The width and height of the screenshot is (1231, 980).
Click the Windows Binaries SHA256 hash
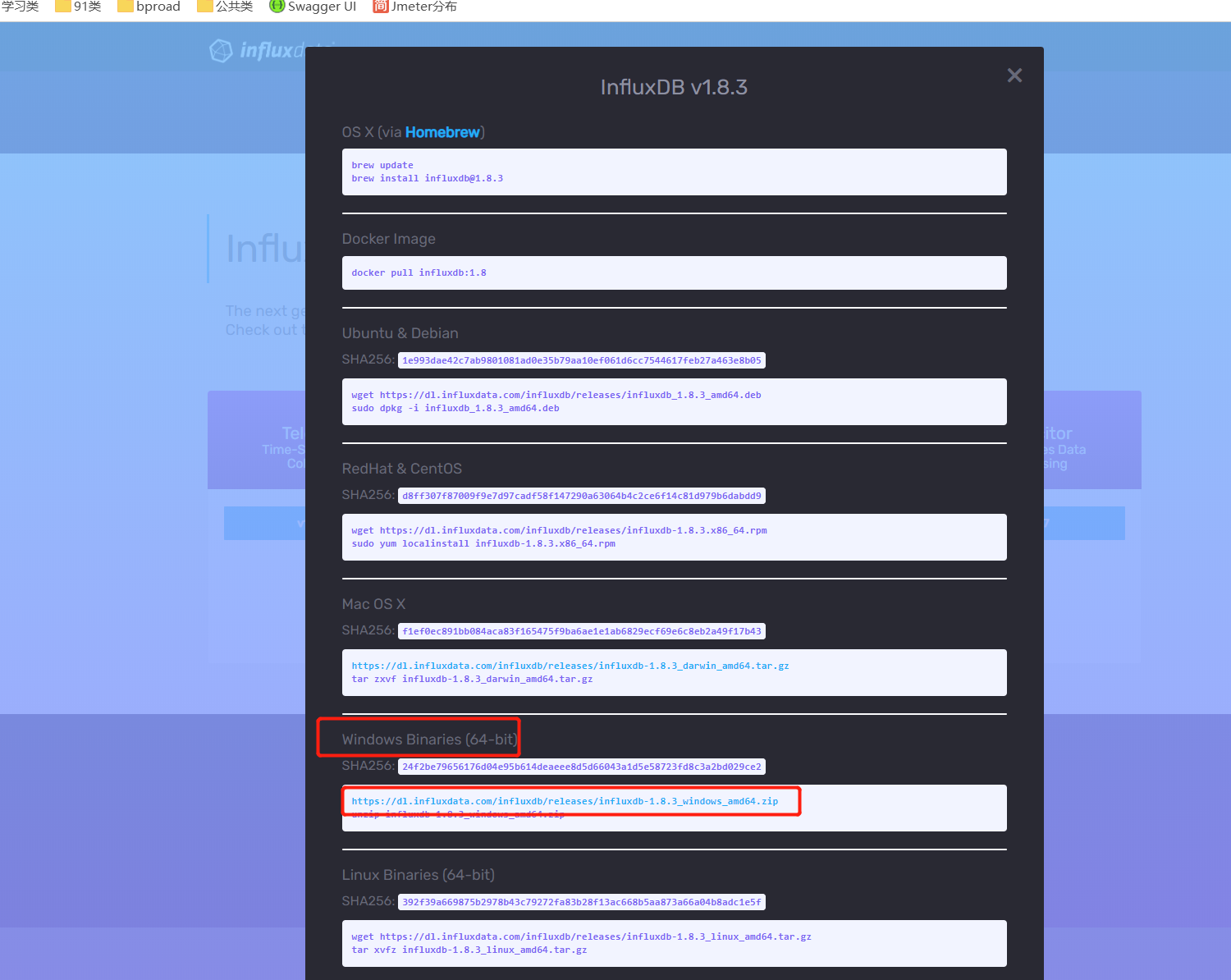pyautogui.click(x=582, y=767)
